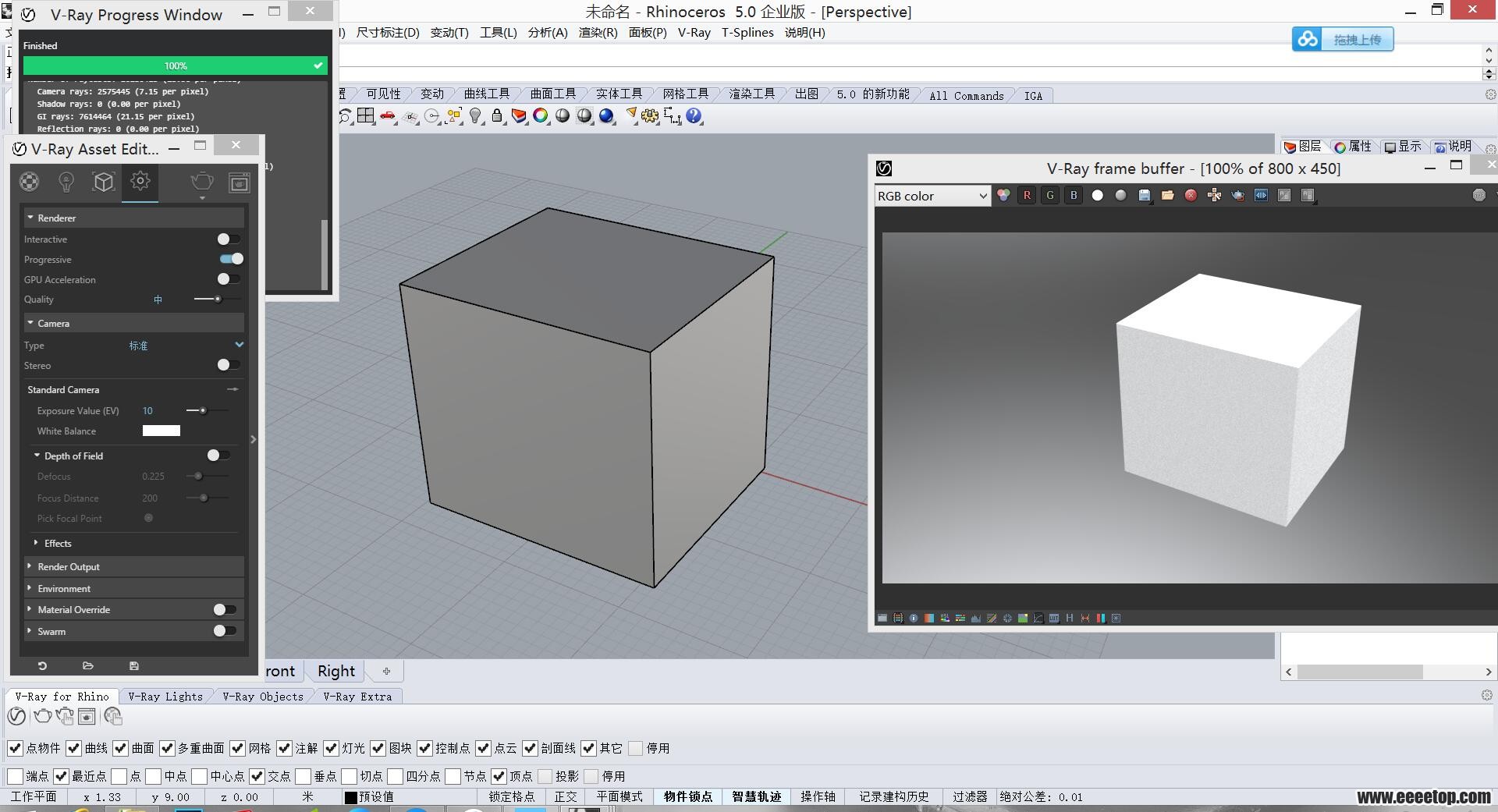Click the White Balance color swatch
Viewport: 1498px width, 812px height.
(x=162, y=431)
